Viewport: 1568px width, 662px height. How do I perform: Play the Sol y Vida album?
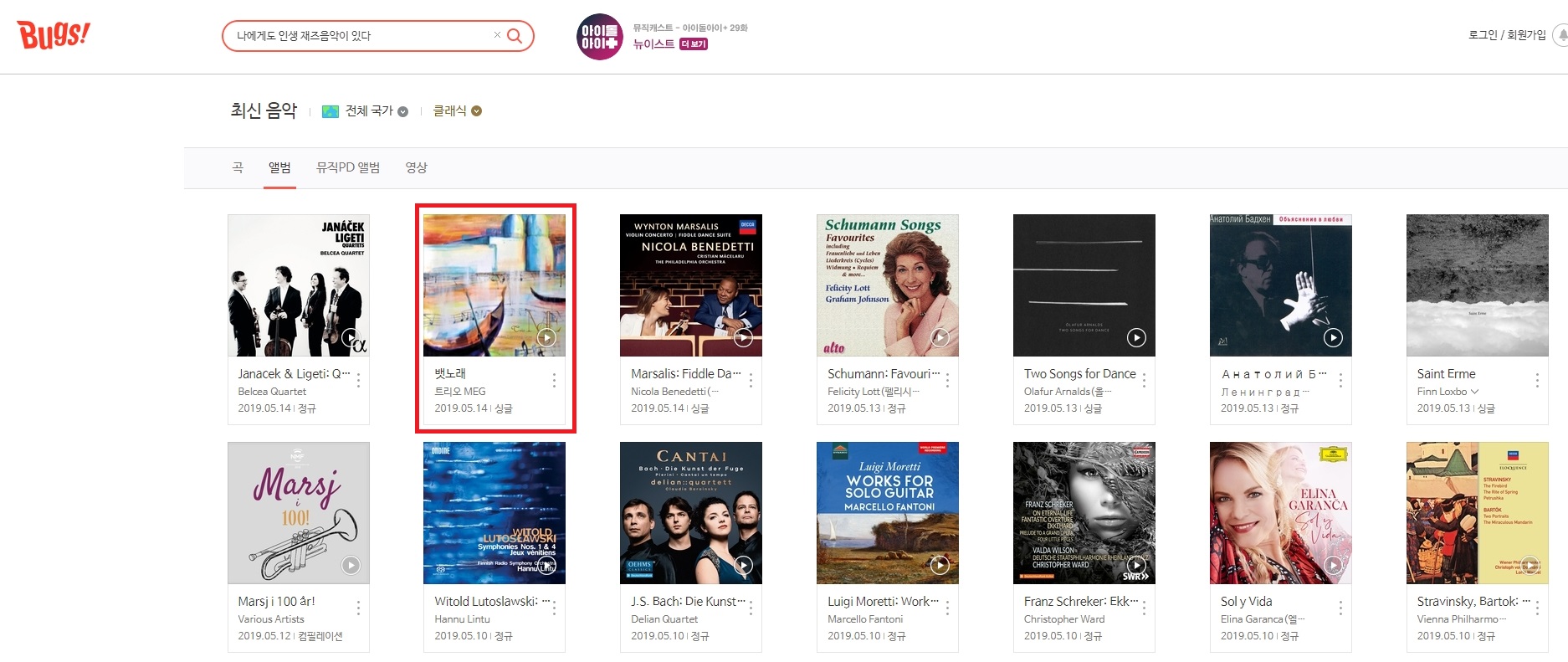pyautogui.click(x=1333, y=566)
